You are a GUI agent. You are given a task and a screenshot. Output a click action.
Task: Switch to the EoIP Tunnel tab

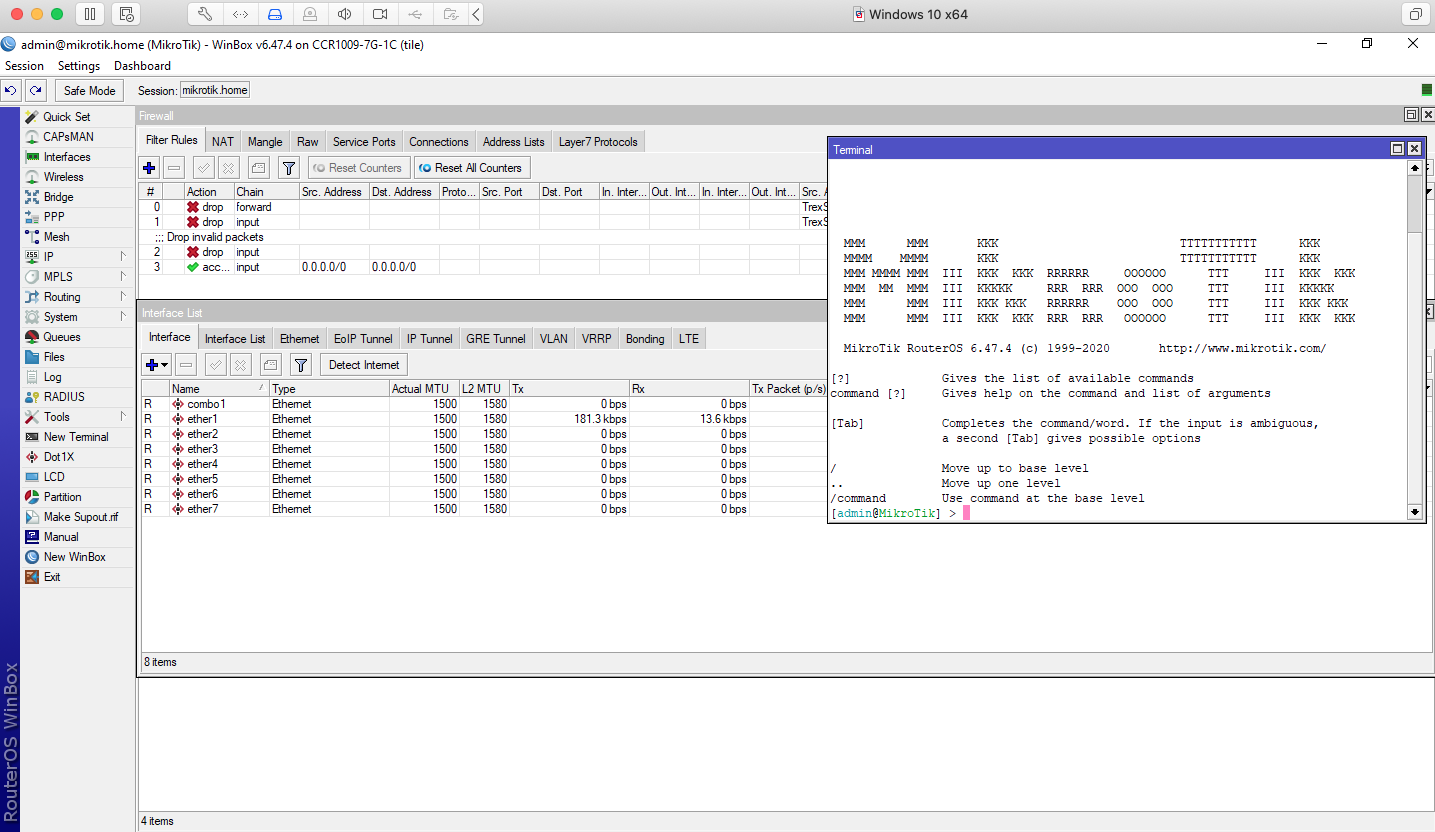pyautogui.click(x=364, y=339)
